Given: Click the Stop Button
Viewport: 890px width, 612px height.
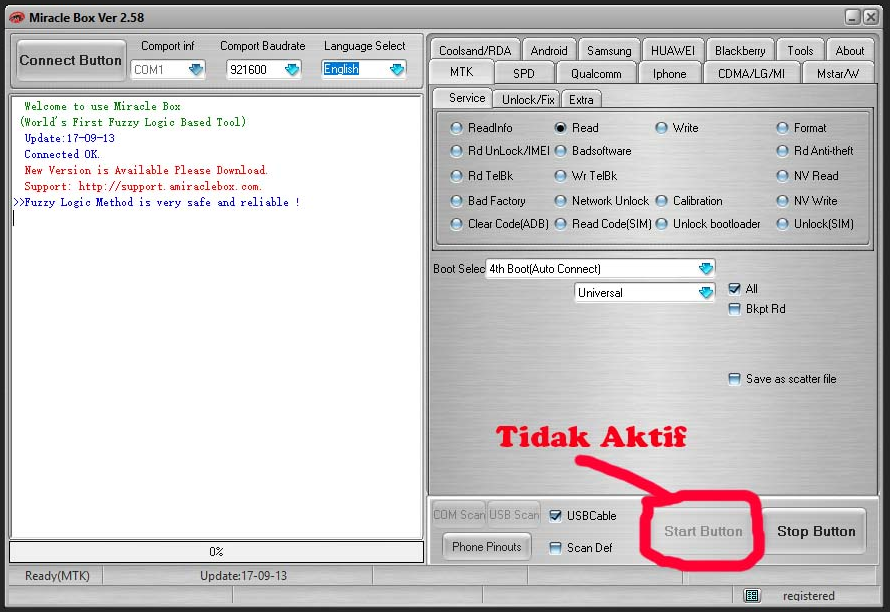Looking at the screenshot, I should [x=816, y=531].
